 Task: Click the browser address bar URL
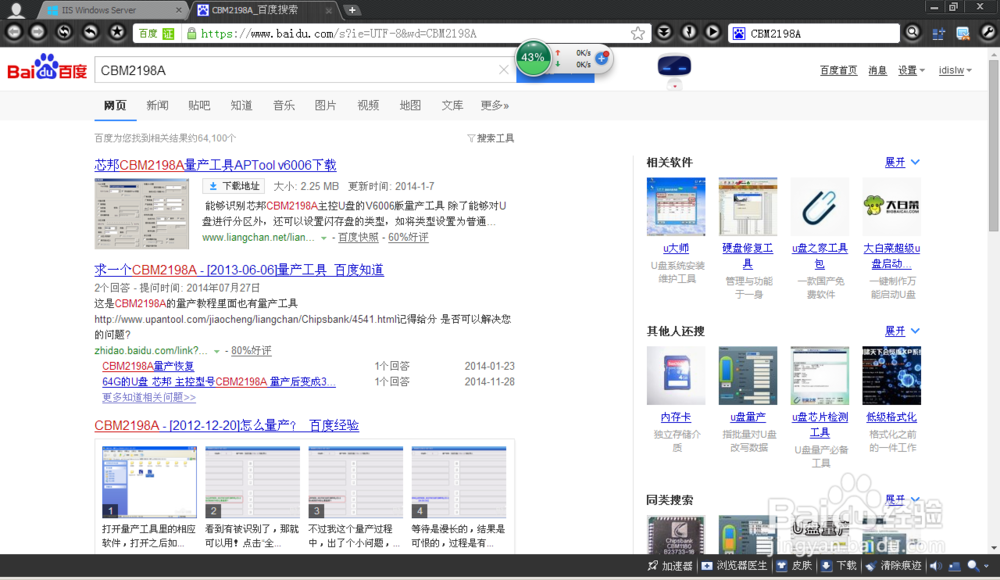(338, 33)
